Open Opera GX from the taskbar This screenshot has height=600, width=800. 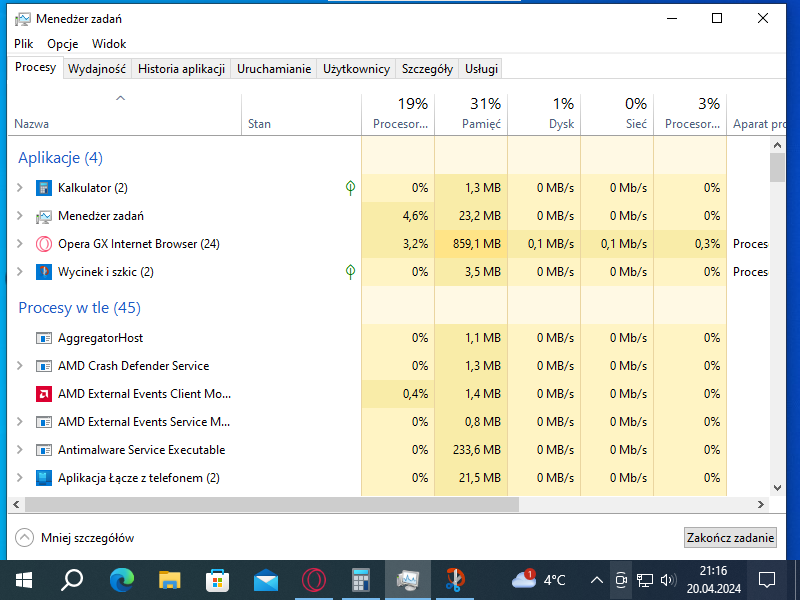pyautogui.click(x=314, y=580)
